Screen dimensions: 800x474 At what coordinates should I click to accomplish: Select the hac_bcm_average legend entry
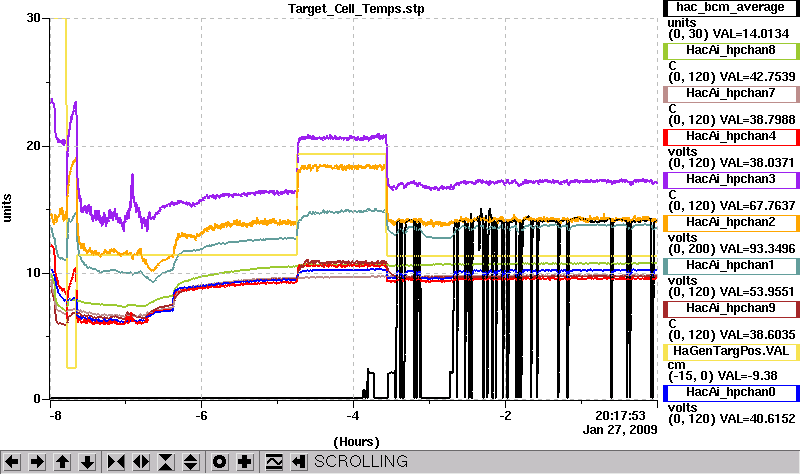click(731, 8)
